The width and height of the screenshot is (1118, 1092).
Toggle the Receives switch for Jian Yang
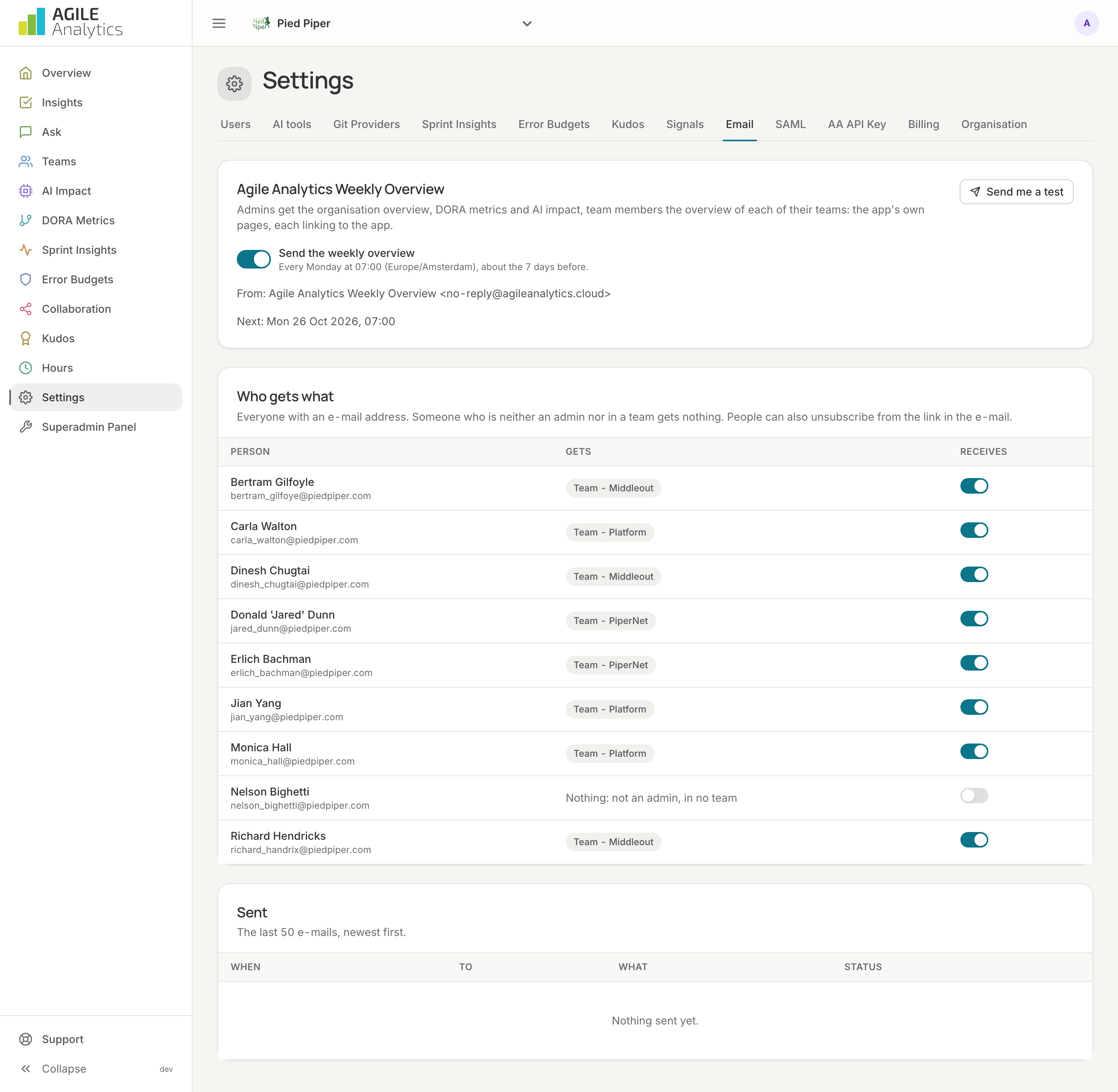pyautogui.click(x=974, y=707)
